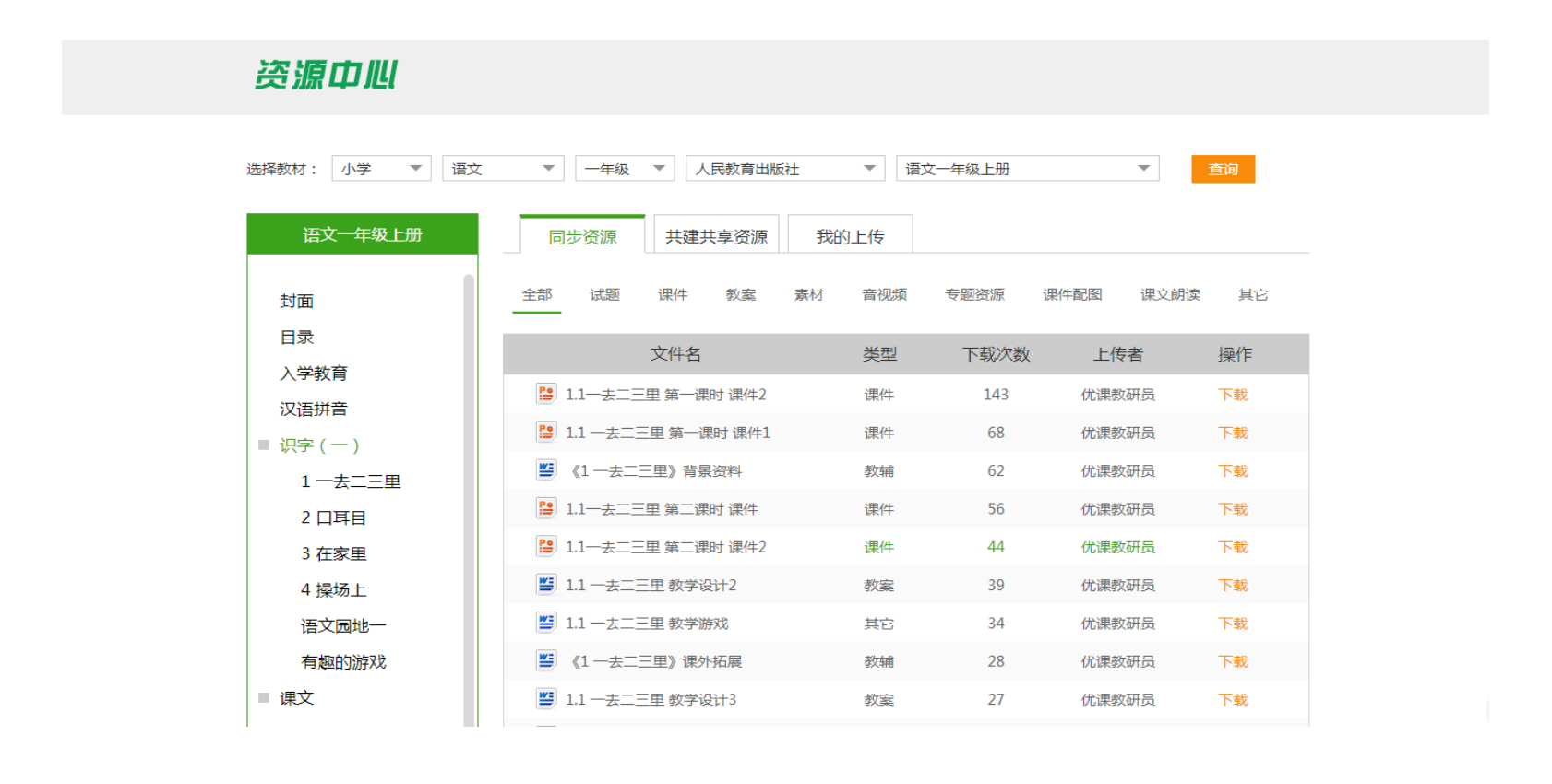Open 入学教育 in the chapter tree
The height and width of the screenshot is (784, 1552).
click(x=314, y=374)
